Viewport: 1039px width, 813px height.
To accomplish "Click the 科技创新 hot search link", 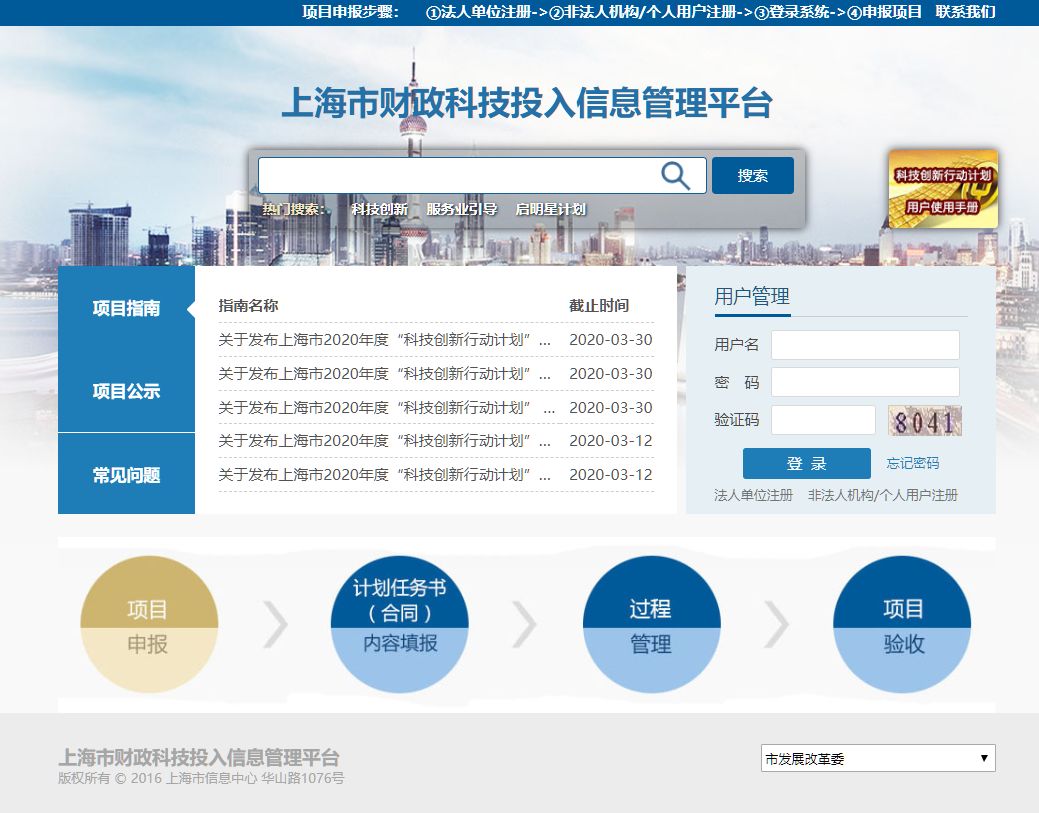I will pyautogui.click(x=379, y=209).
